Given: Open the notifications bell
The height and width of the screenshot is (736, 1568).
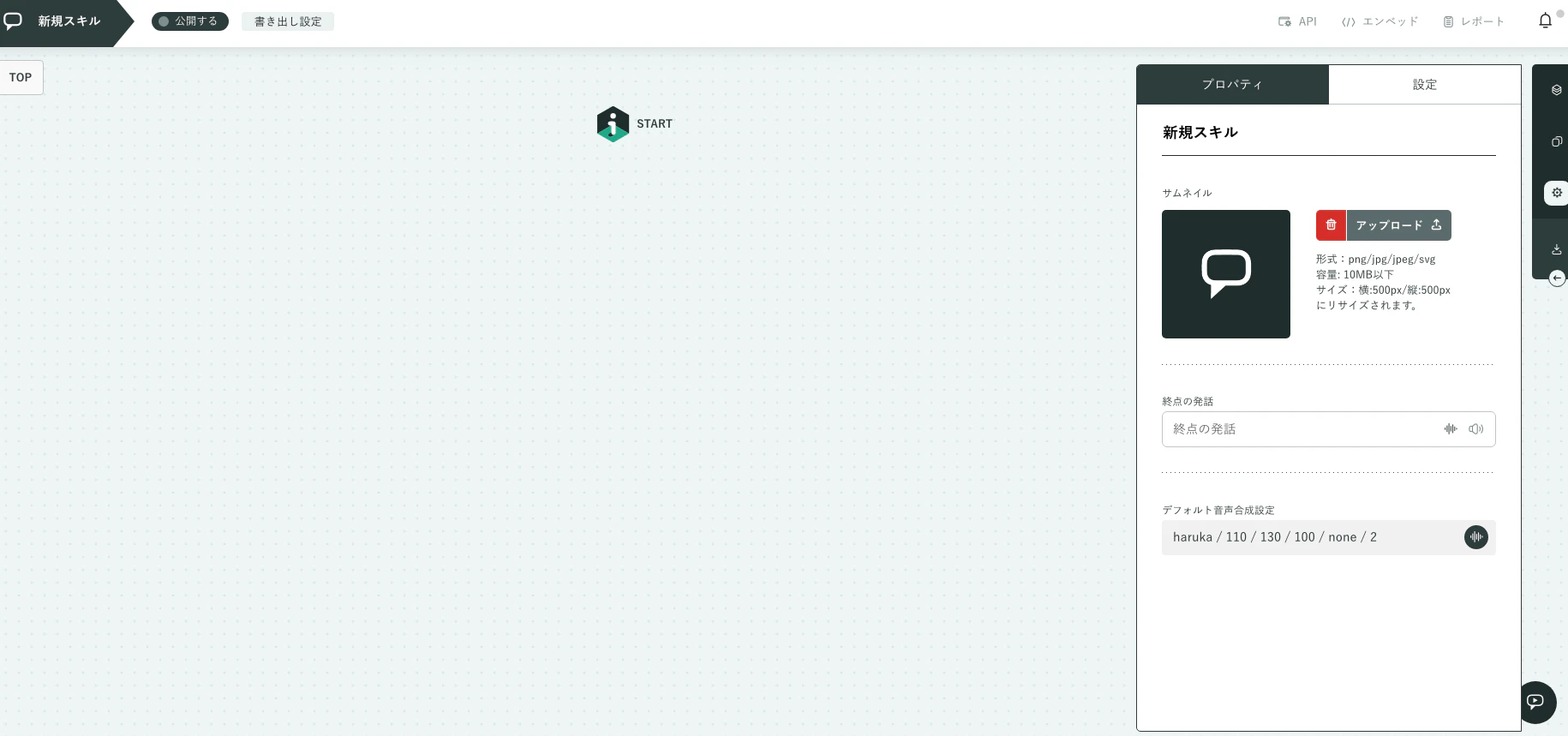Looking at the screenshot, I should [x=1545, y=21].
